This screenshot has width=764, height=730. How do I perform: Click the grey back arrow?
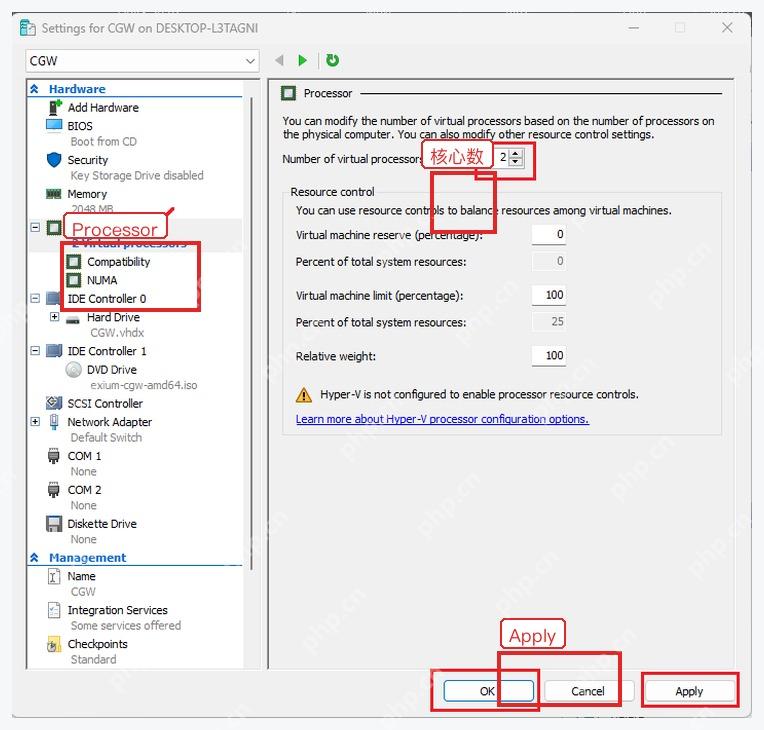[280, 60]
